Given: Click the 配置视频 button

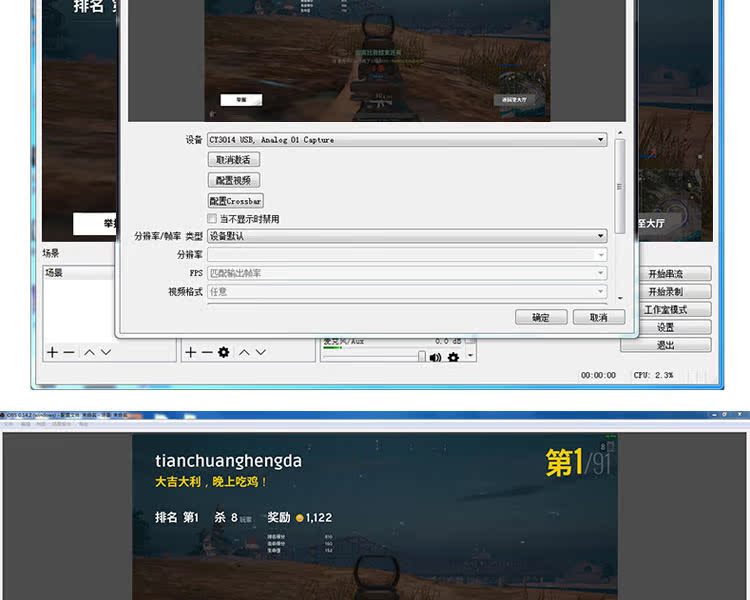Looking at the screenshot, I should coord(234,180).
